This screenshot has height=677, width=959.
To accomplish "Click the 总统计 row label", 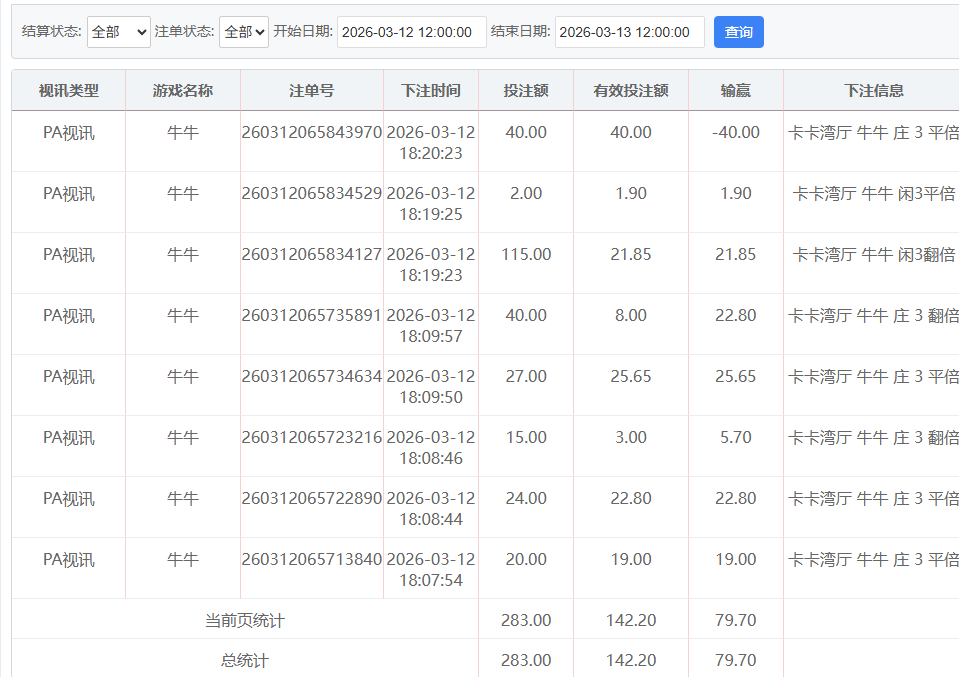I will tap(245, 660).
